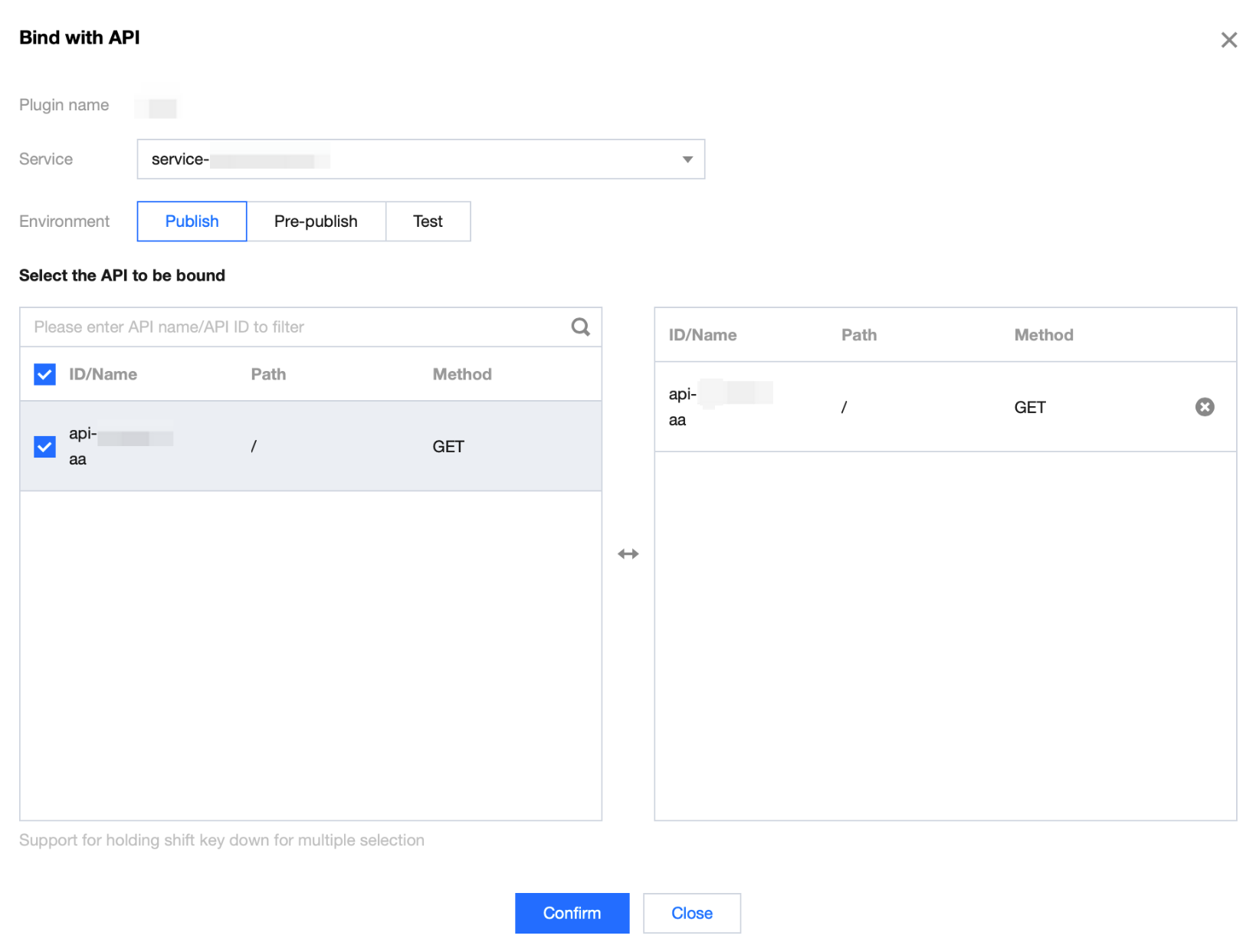Click the bound api aa row on right
1256x952 pixels.
click(920, 407)
